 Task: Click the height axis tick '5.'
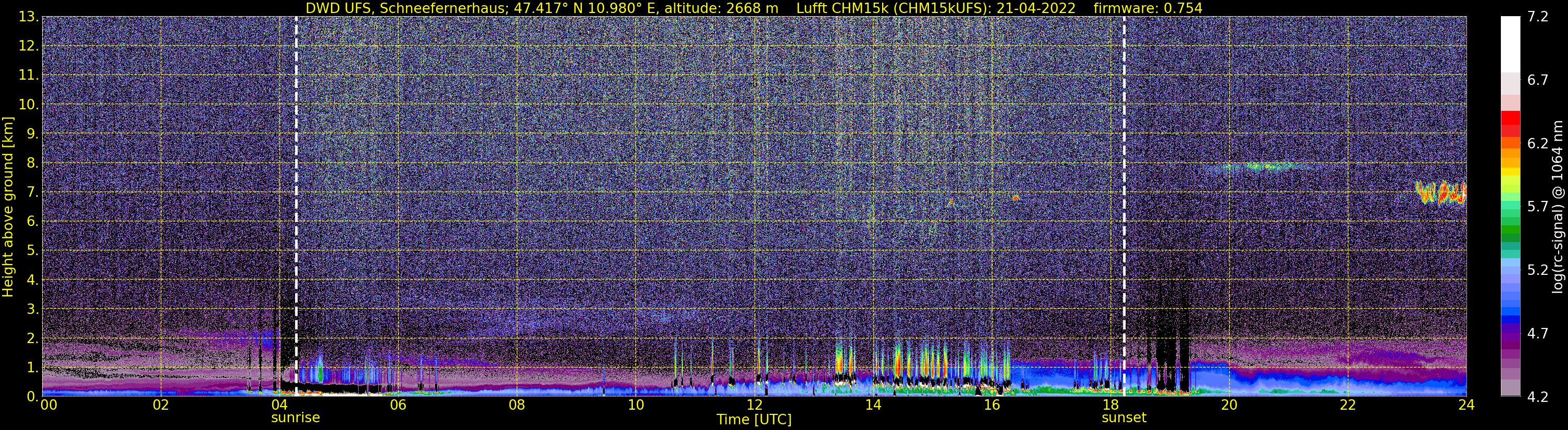click(x=33, y=251)
